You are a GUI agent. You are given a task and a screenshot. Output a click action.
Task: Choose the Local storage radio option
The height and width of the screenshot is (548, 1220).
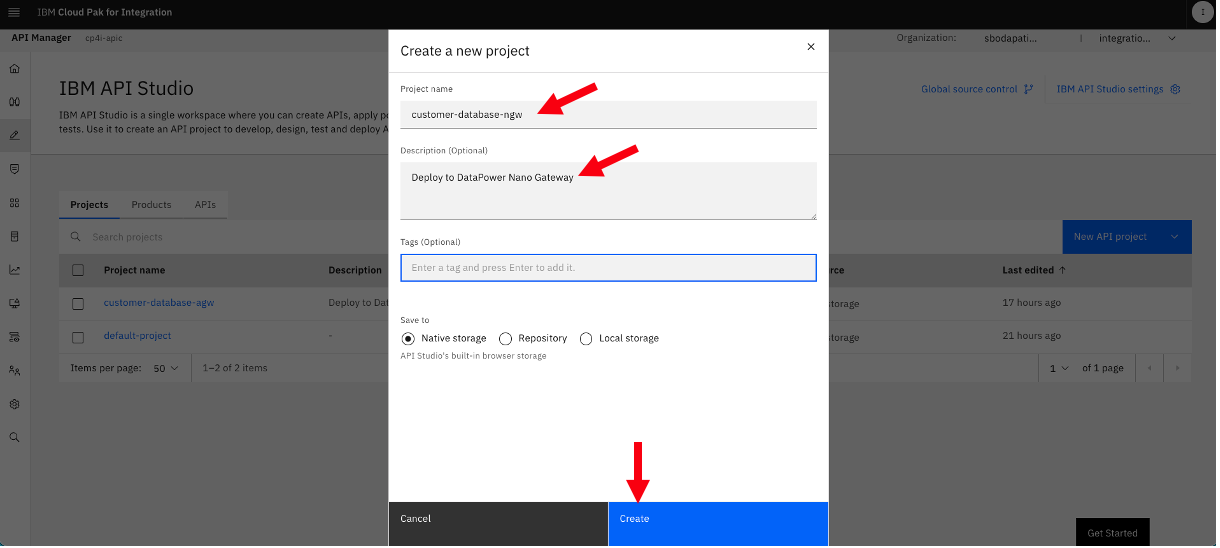(x=586, y=339)
